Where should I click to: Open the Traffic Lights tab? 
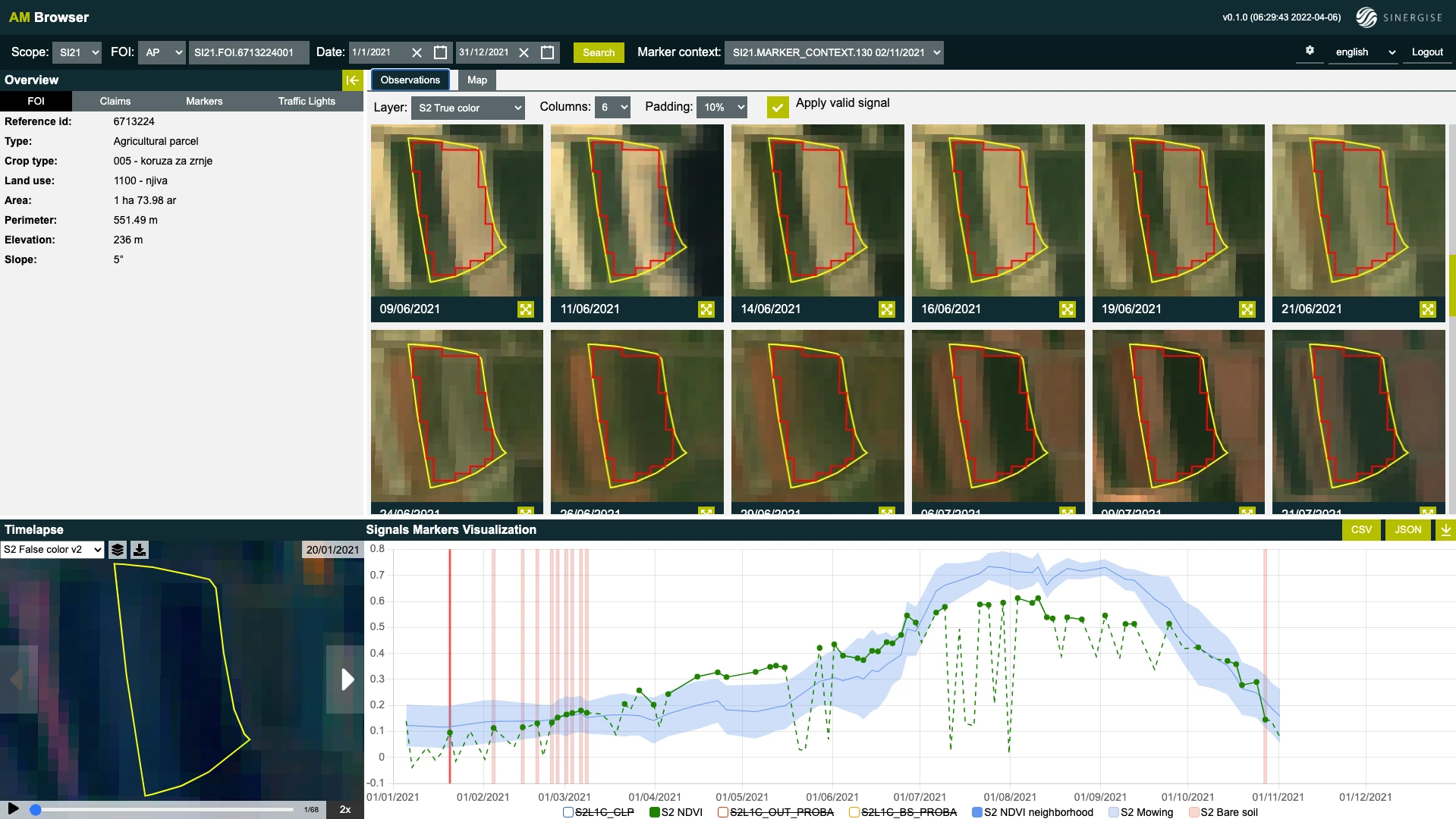pos(307,102)
